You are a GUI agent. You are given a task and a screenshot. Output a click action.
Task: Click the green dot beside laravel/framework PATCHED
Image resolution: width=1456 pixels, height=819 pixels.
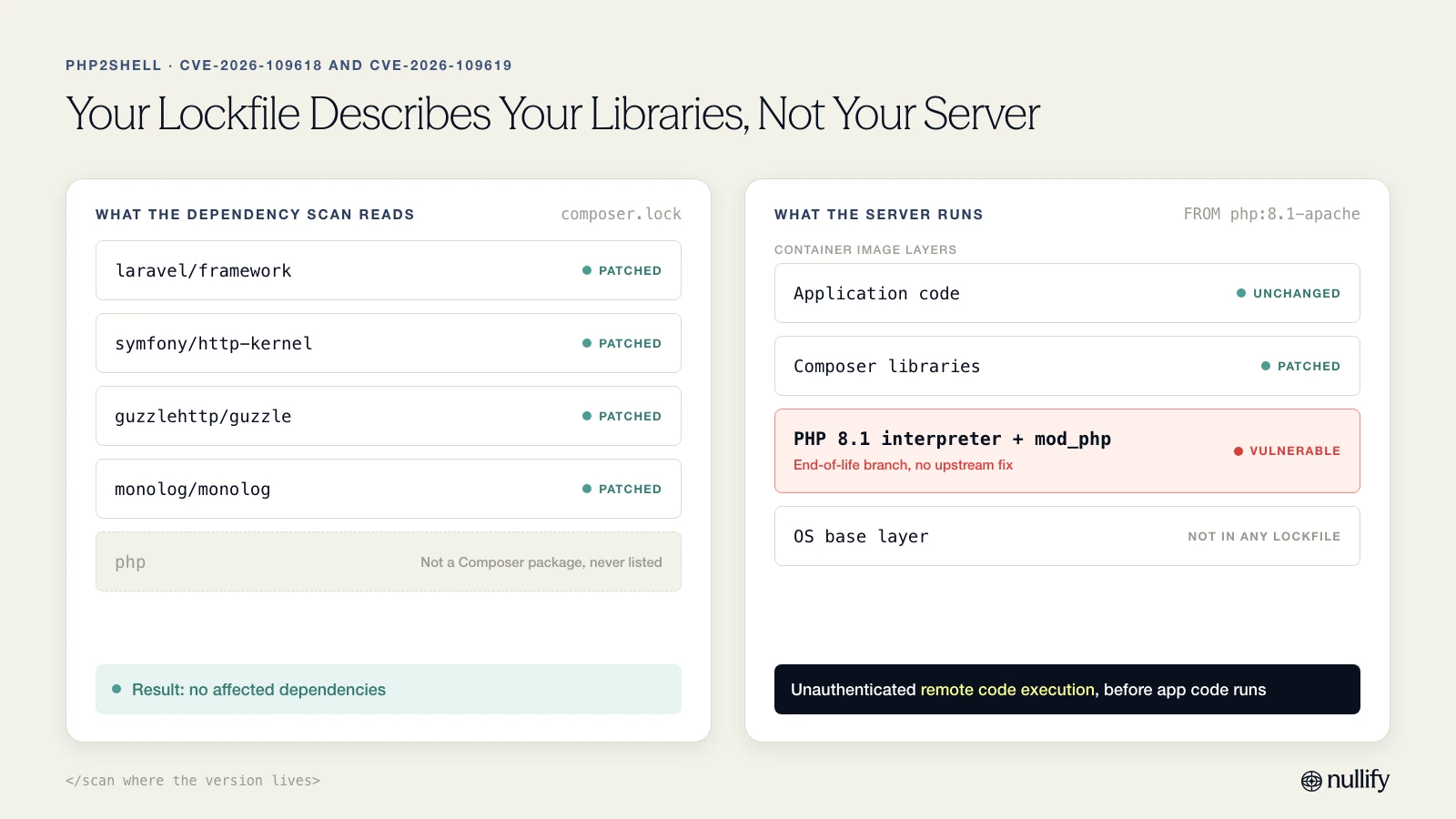pyautogui.click(x=587, y=270)
